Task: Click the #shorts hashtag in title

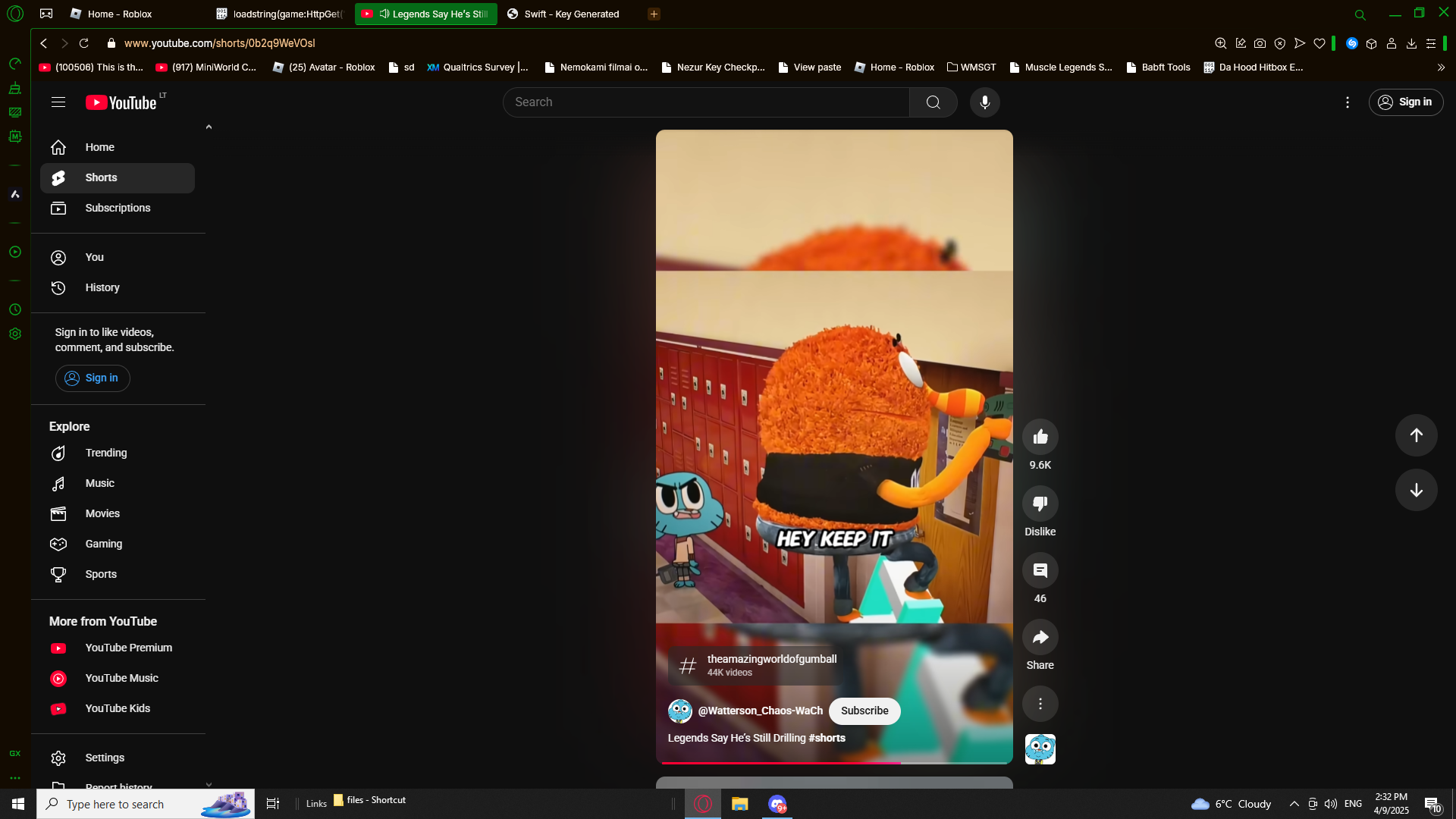Action: pyautogui.click(x=827, y=738)
